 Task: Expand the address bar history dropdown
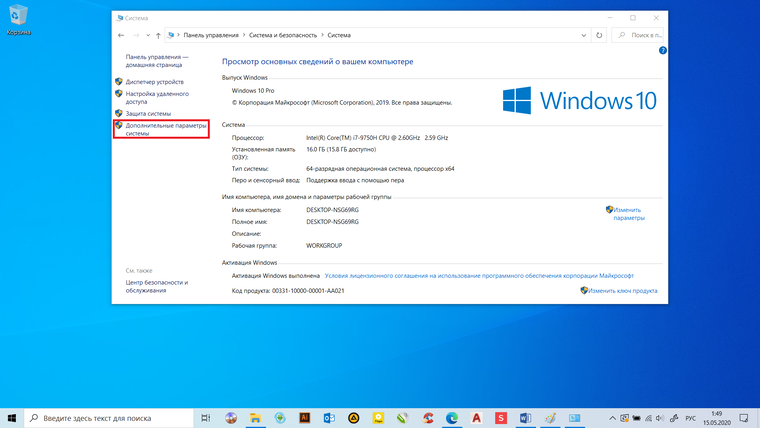pyautogui.click(x=584, y=35)
